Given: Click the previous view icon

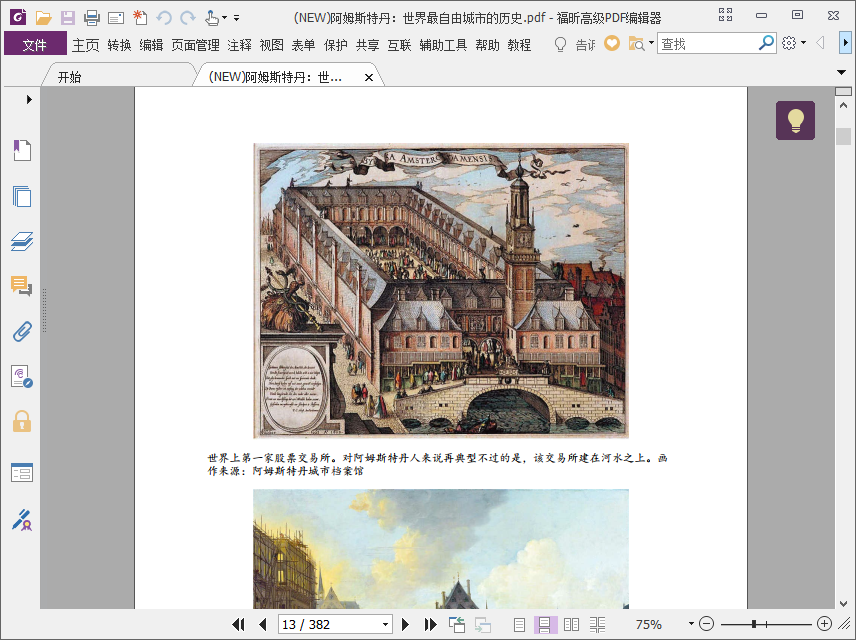Looking at the screenshot, I should click(456, 624).
